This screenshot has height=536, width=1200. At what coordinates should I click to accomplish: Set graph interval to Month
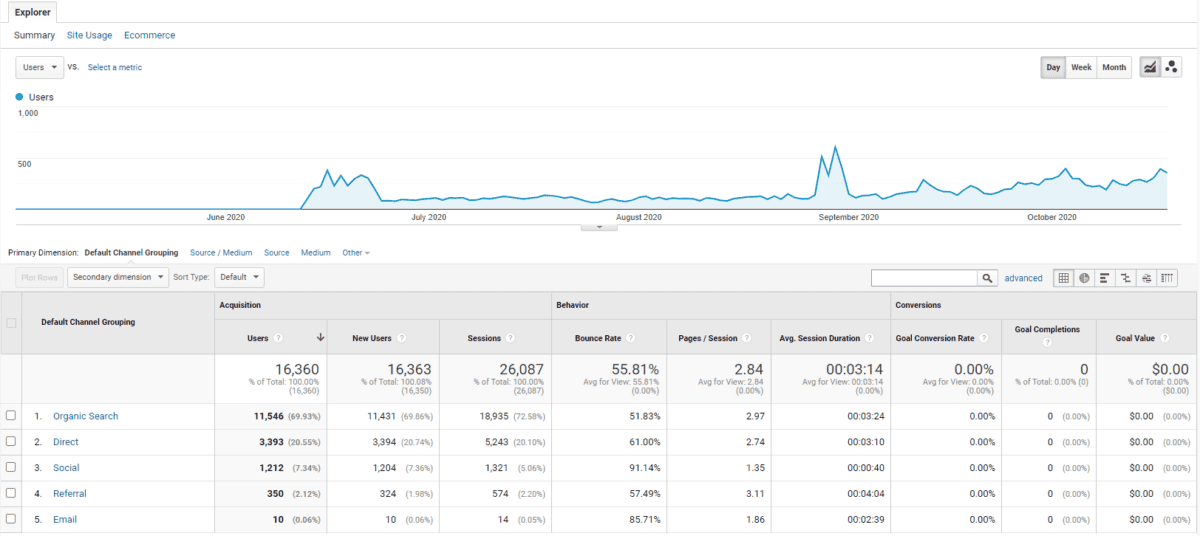pos(1113,68)
